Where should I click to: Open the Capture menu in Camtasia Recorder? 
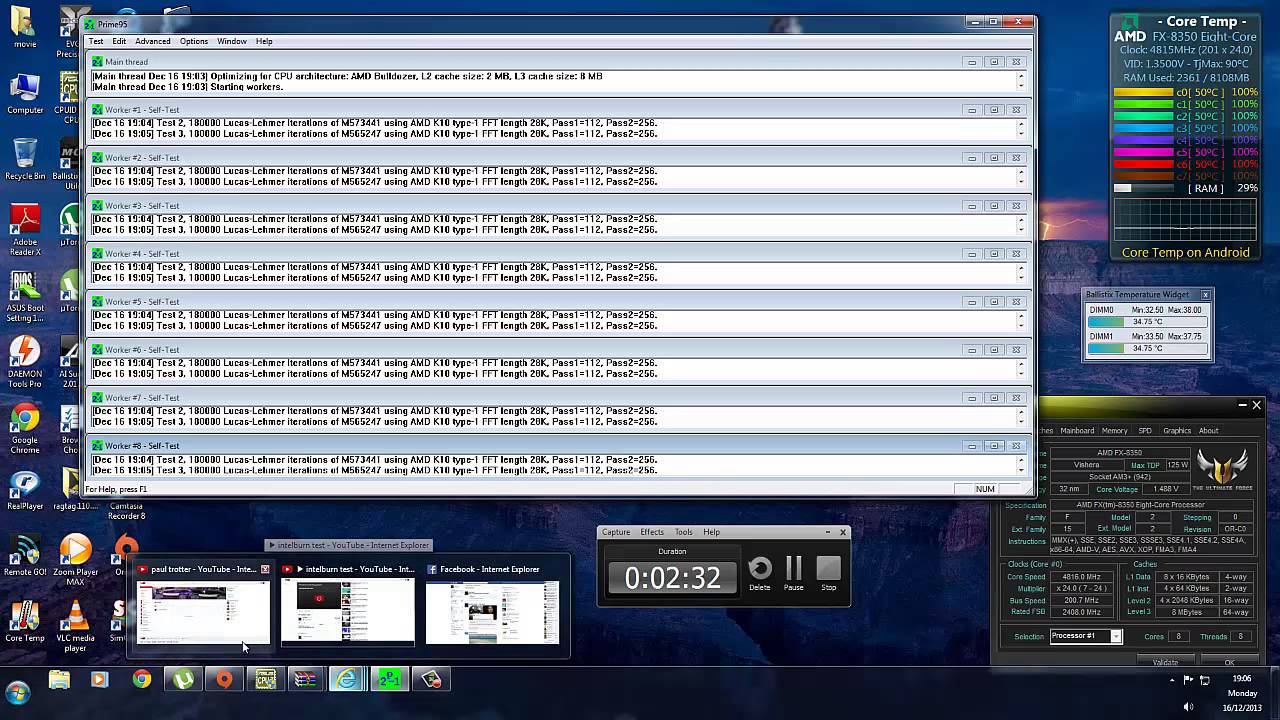[616, 532]
